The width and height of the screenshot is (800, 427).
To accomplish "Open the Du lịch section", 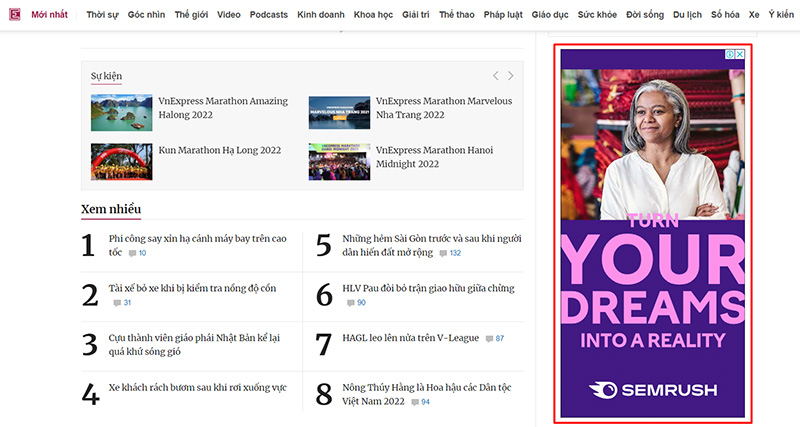I will coord(687,14).
